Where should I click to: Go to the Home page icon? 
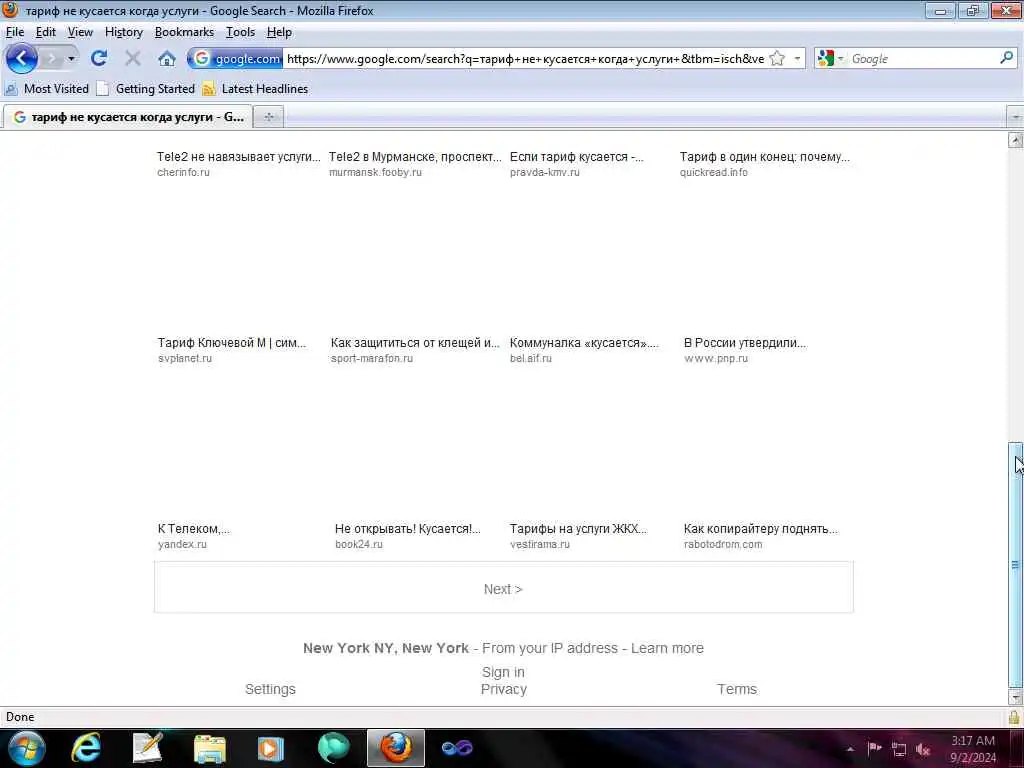[167, 59]
